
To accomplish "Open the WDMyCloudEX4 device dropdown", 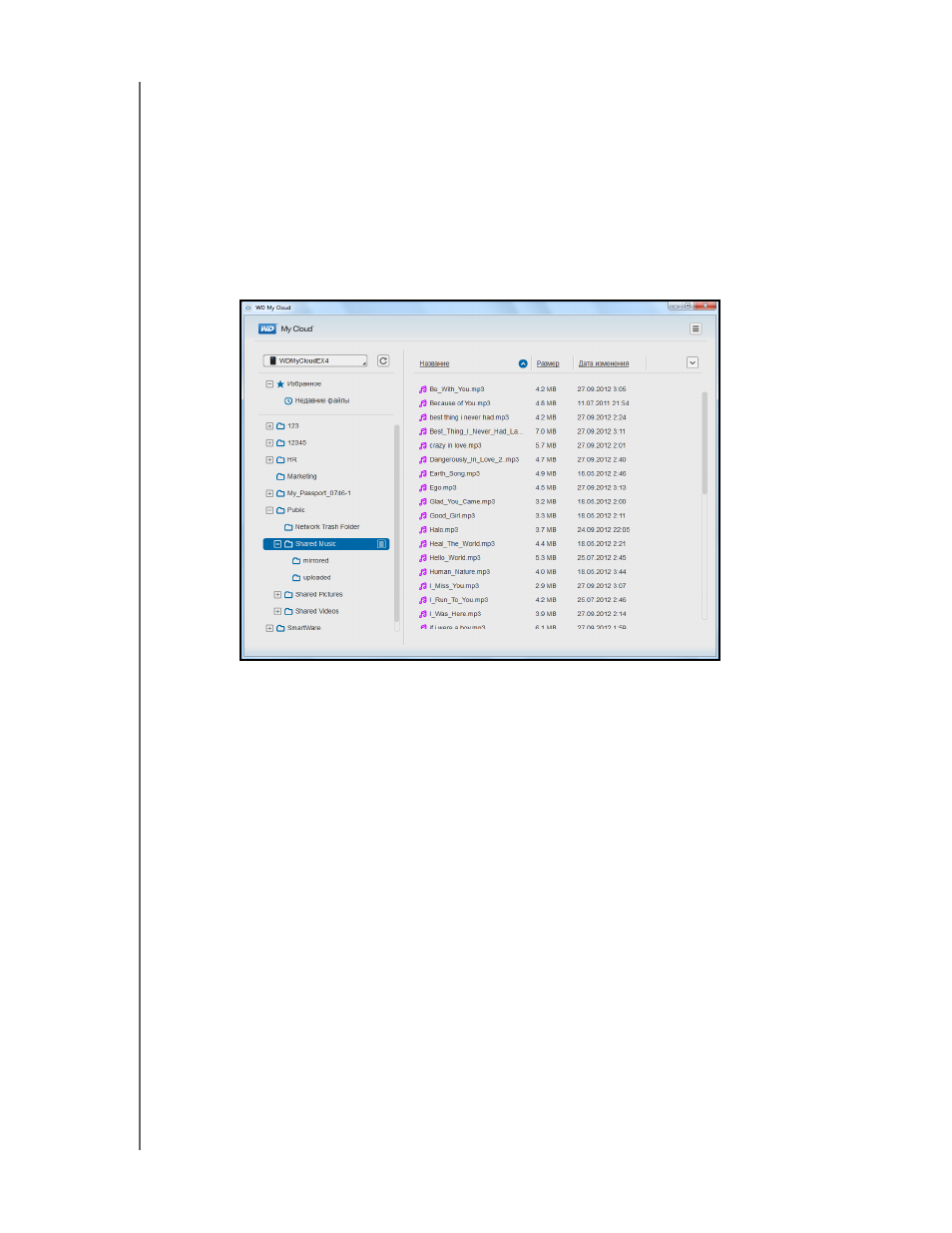I will 315,360.
